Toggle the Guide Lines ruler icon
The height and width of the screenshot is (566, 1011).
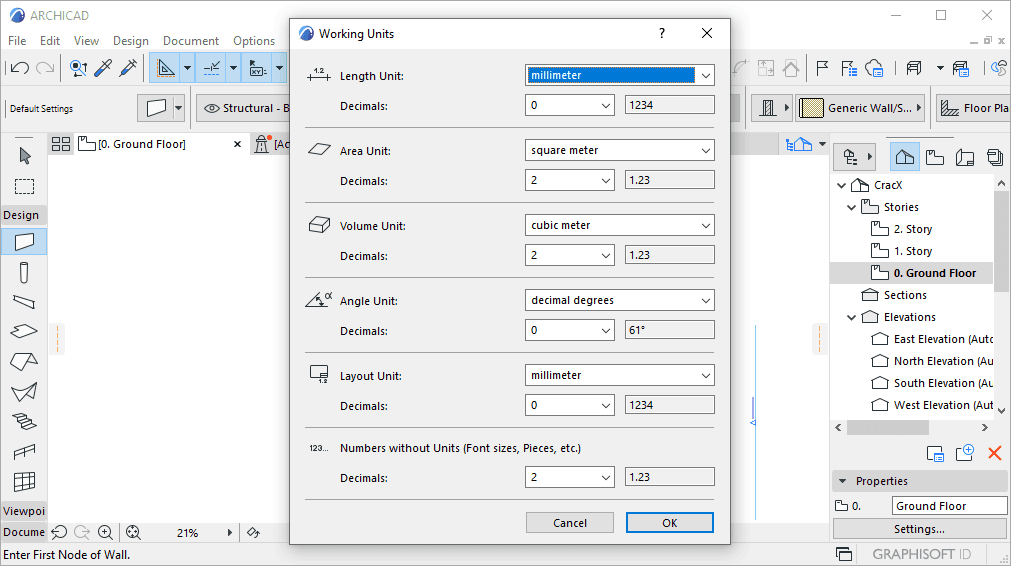point(166,68)
